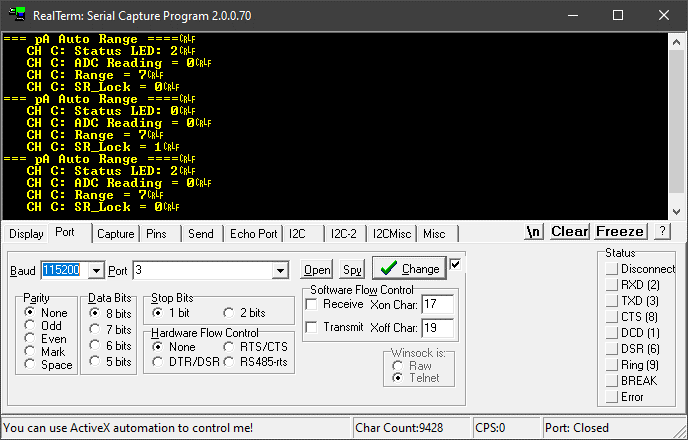Select 8 bits data bits
Viewport: 688px width, 440px height.
[94, 313]
